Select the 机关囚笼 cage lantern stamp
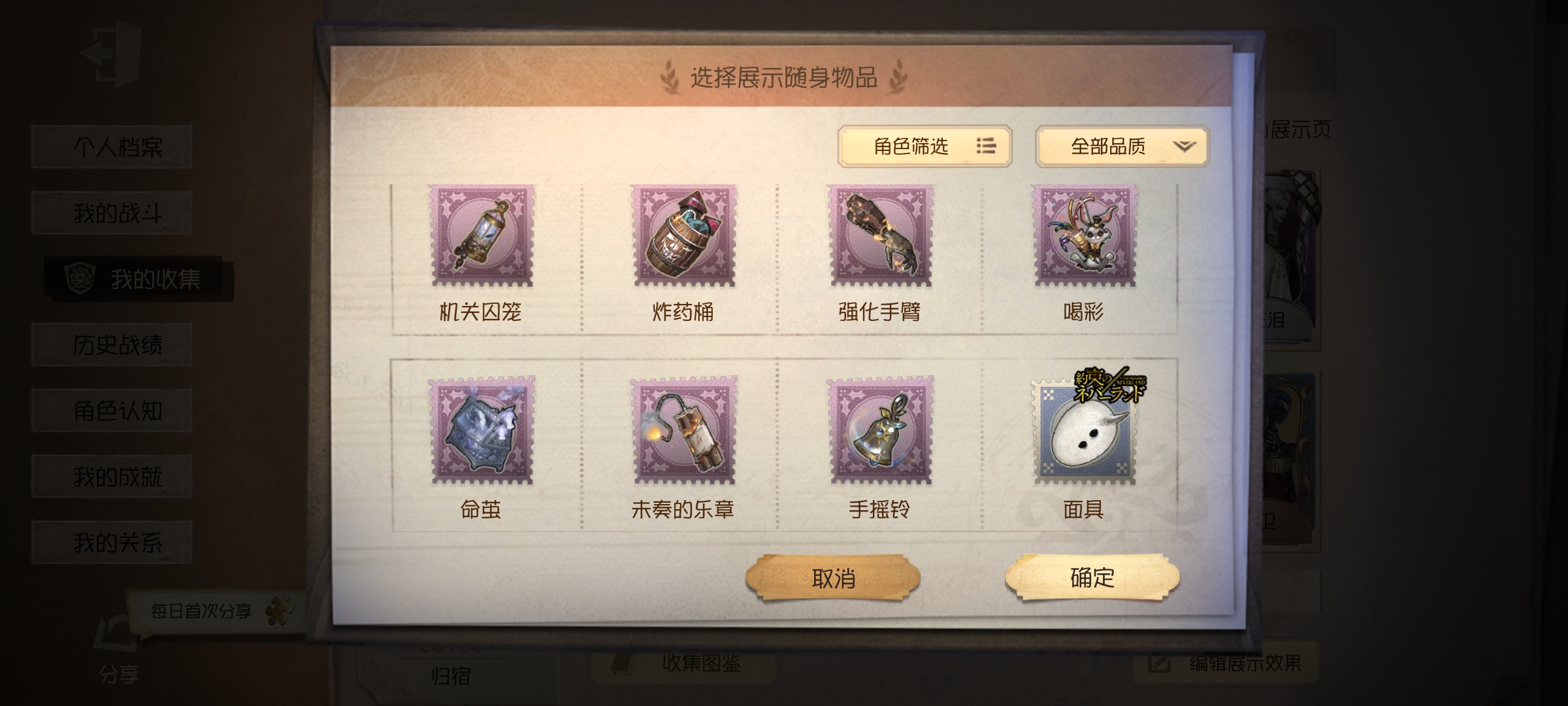The width and height of the screenshot is (1568, 706). [482, 236]
